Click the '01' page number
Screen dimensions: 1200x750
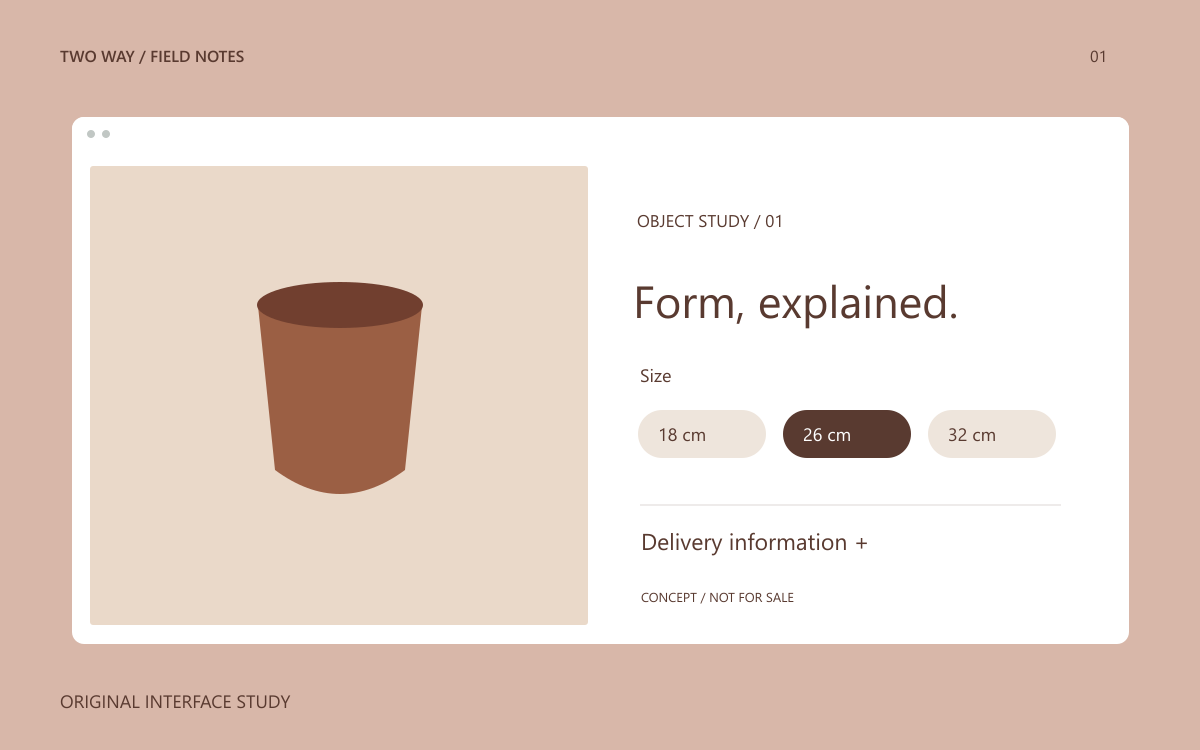click(1098, 57)
